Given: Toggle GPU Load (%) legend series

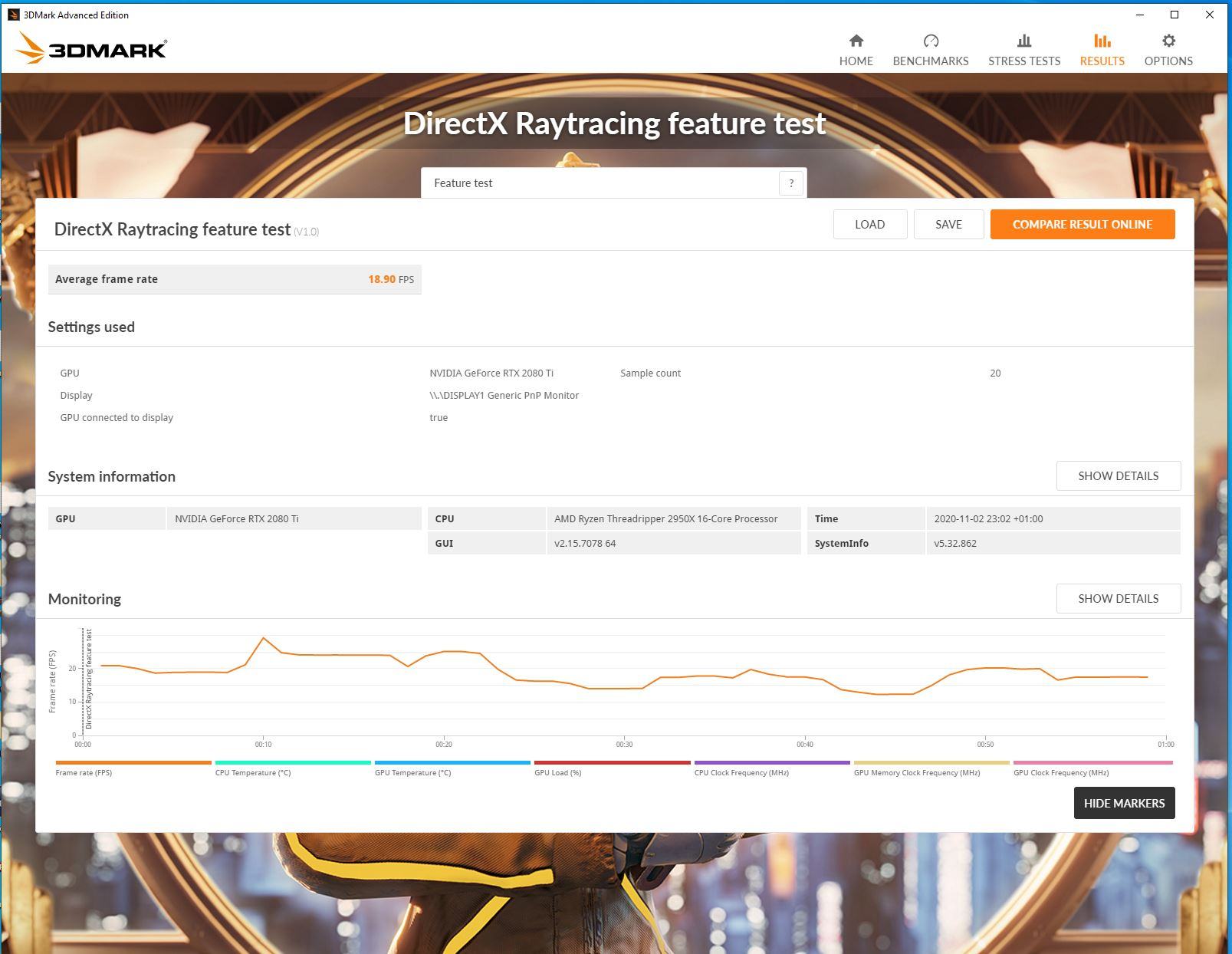Looking at the screenshot, I should point(612,768).
